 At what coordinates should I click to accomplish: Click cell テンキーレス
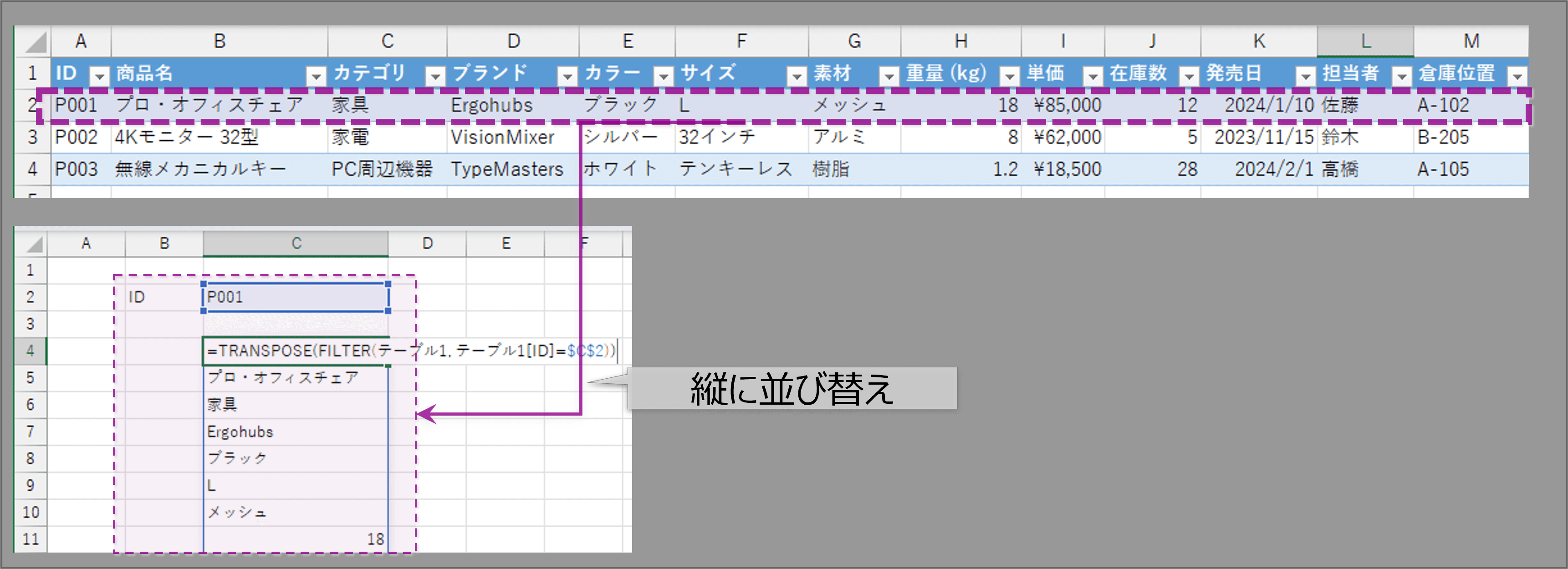click(741, 169)
